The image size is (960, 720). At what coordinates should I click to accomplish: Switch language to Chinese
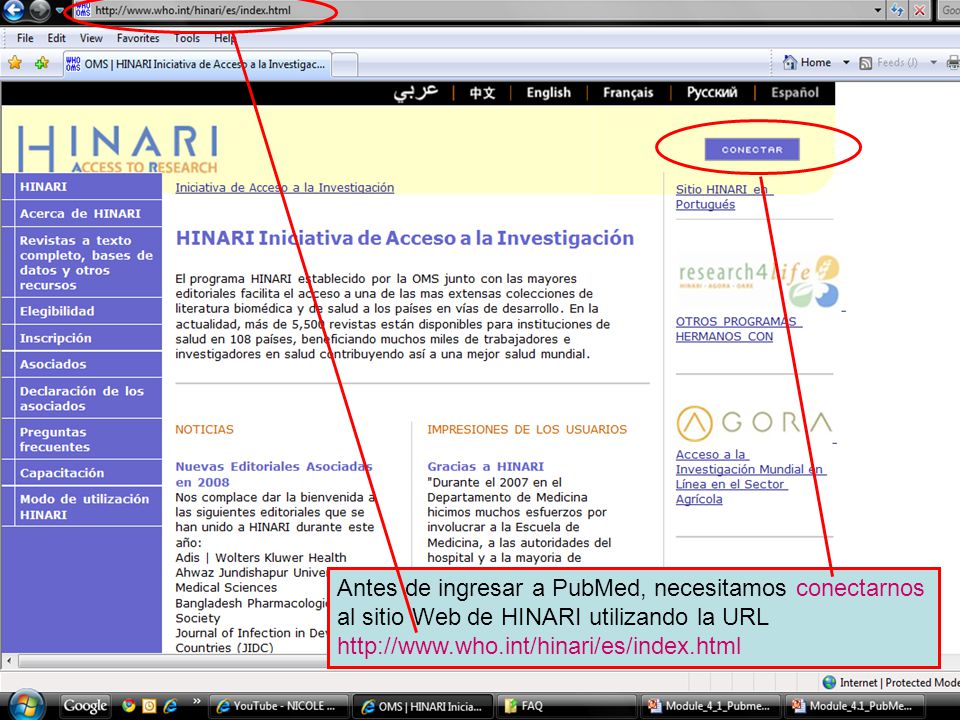pyautogui.click(x=482, y=93)
